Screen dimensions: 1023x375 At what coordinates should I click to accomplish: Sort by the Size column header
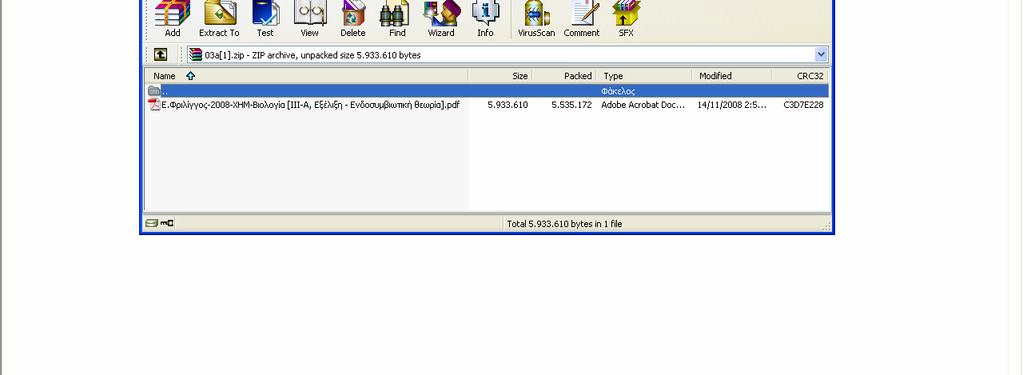(500, 76)
